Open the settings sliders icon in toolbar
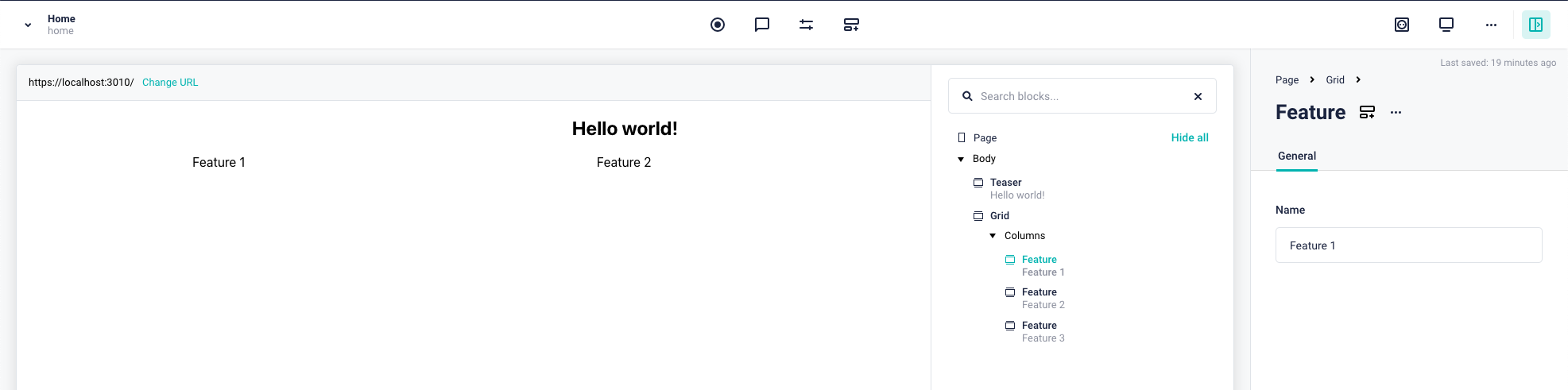The width and height of the screenshot is (1568, 390). [x=807, y=25]
